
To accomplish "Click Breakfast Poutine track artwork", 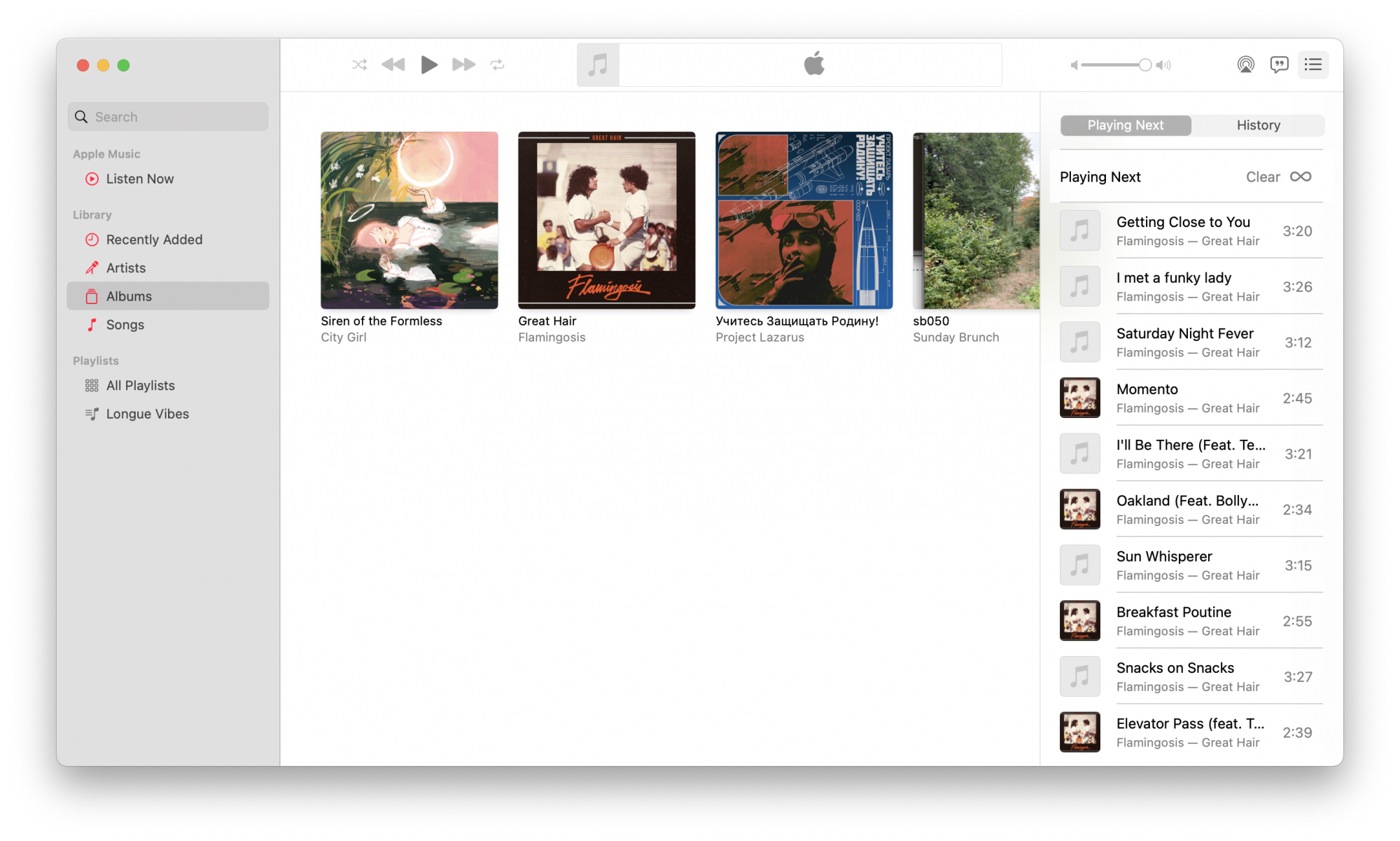I will click(1079, 620).
